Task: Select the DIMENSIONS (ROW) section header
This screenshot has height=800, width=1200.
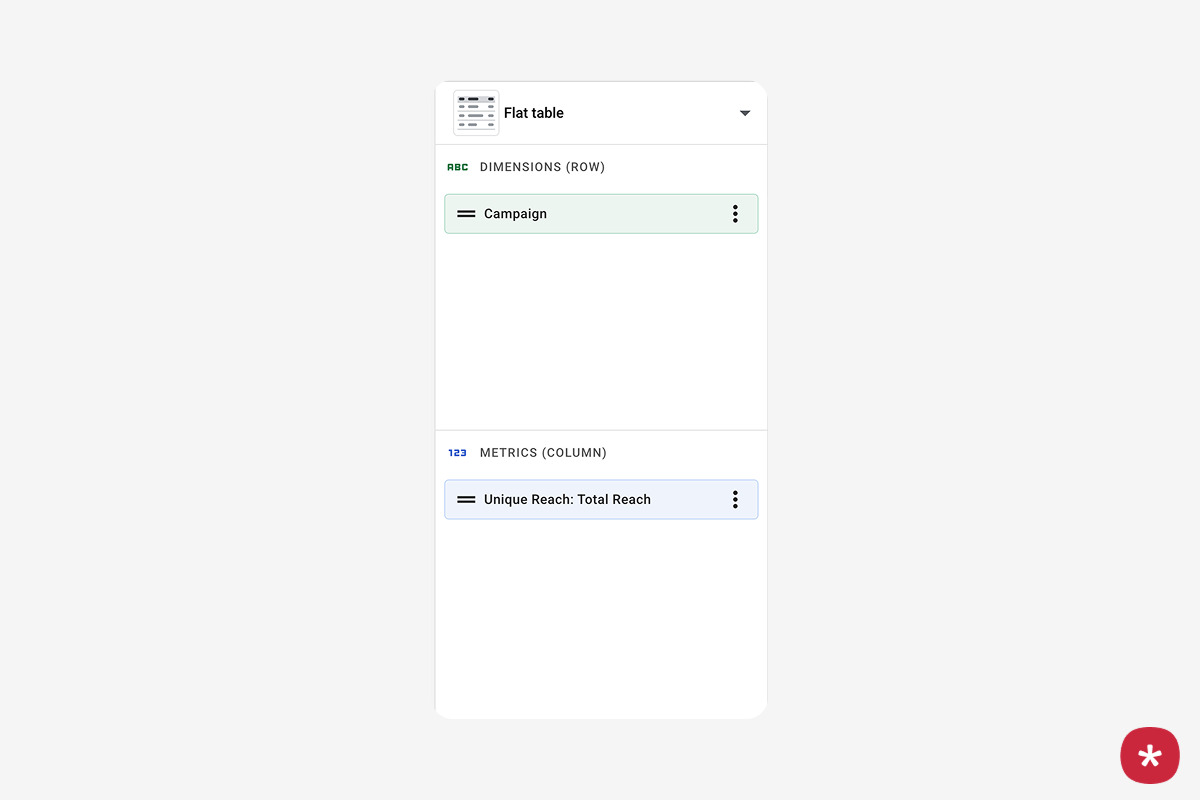Action: [x=542, y=167]
